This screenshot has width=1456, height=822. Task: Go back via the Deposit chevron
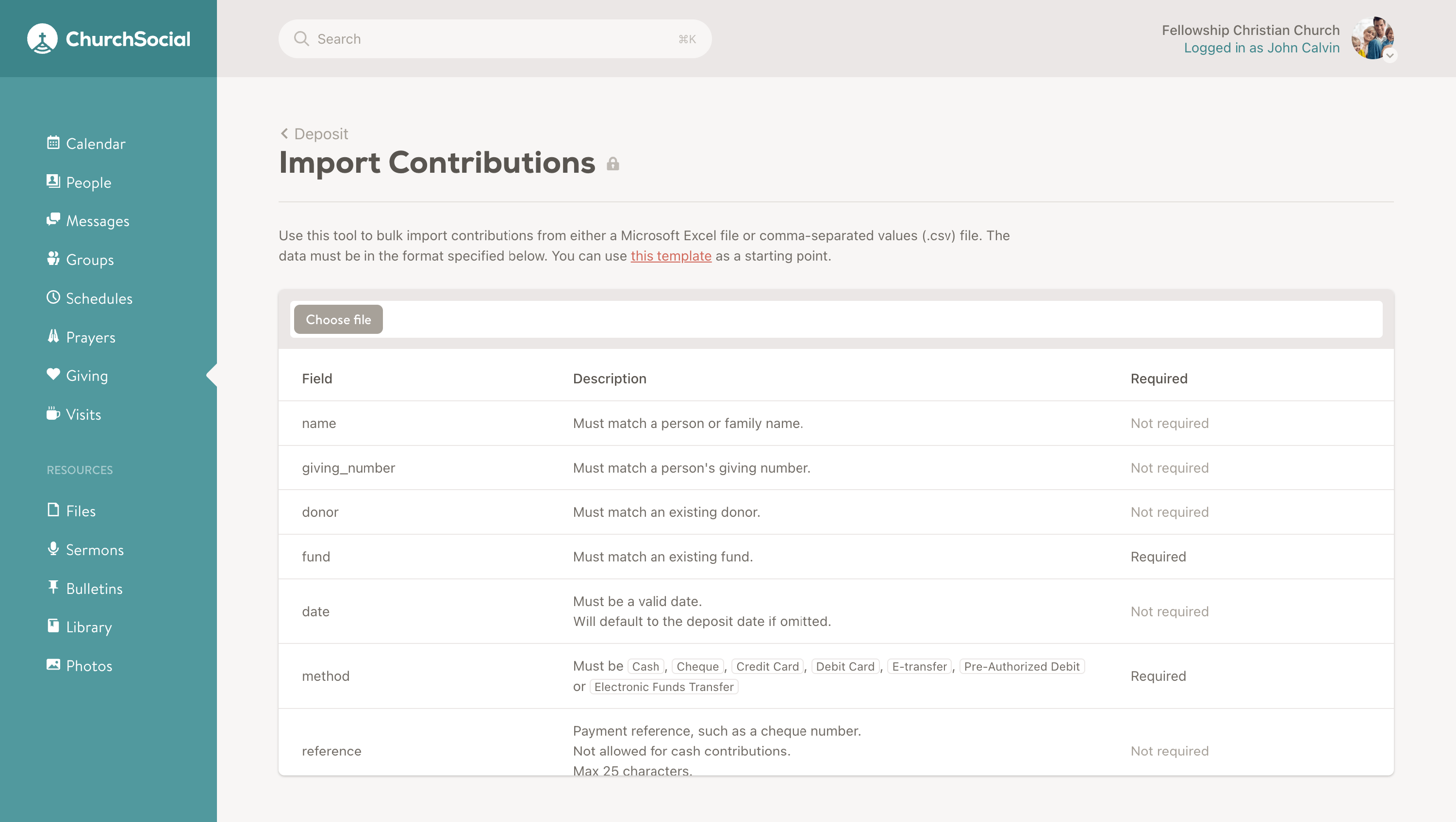(x=284, y=133)
